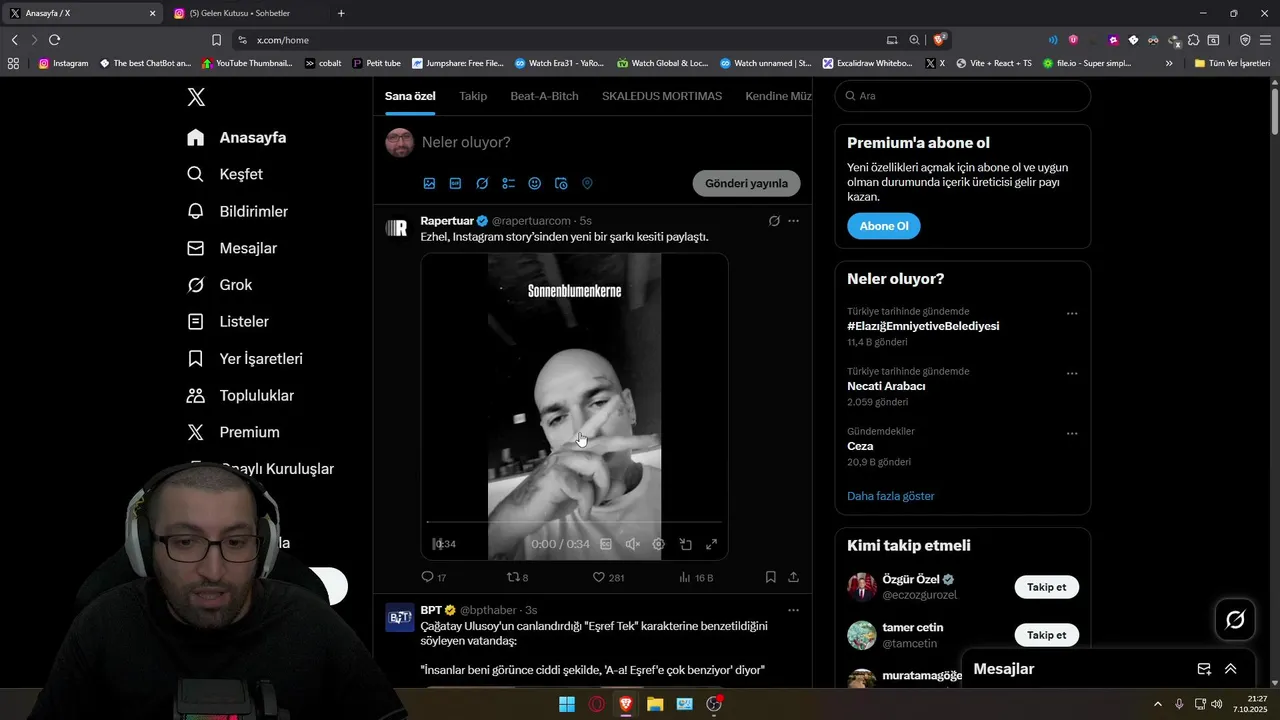Open the SKALEDUS MORTIMAS tab

(662, 96)
